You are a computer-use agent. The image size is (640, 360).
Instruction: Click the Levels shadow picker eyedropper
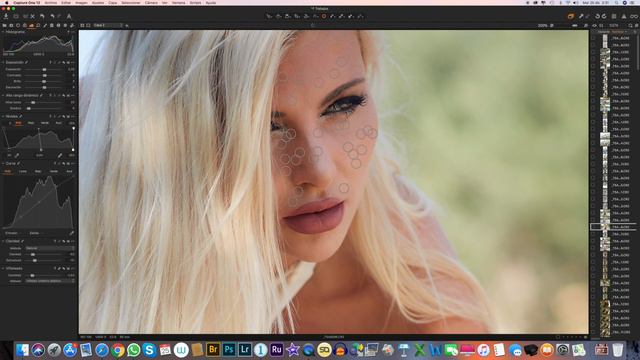[x=17, y=155]
